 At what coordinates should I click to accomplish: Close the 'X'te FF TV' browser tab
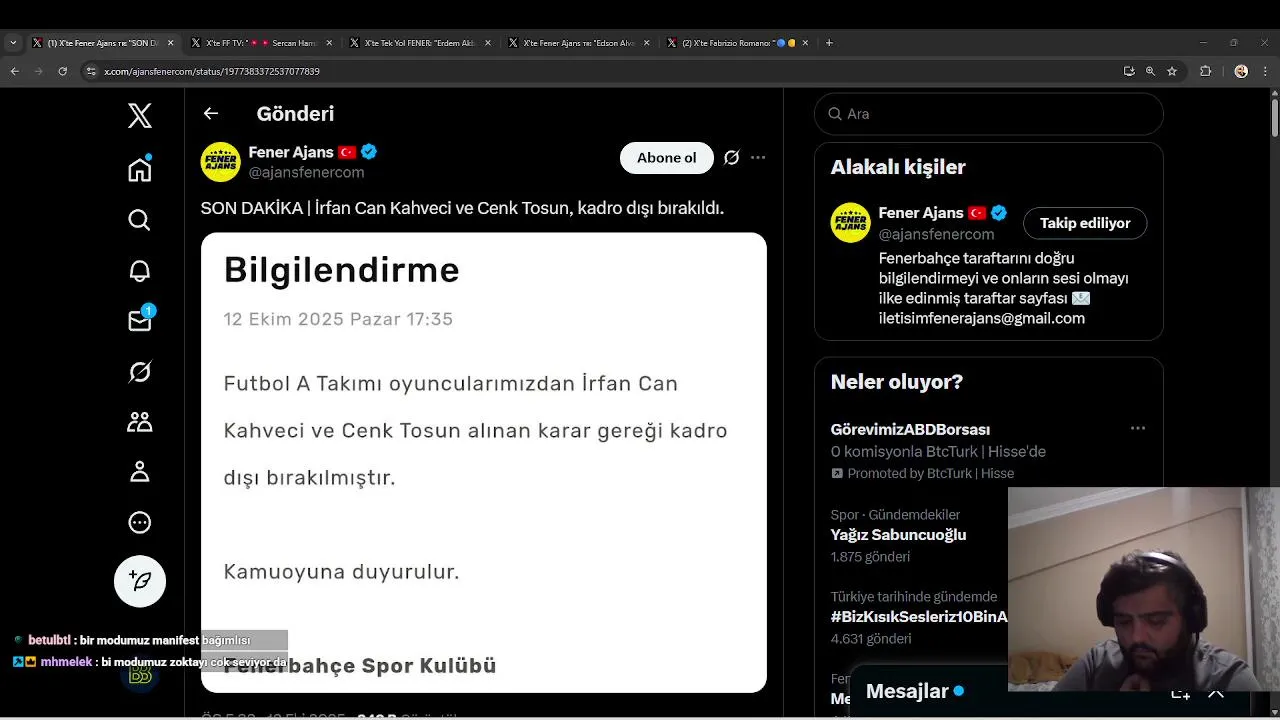329,43
